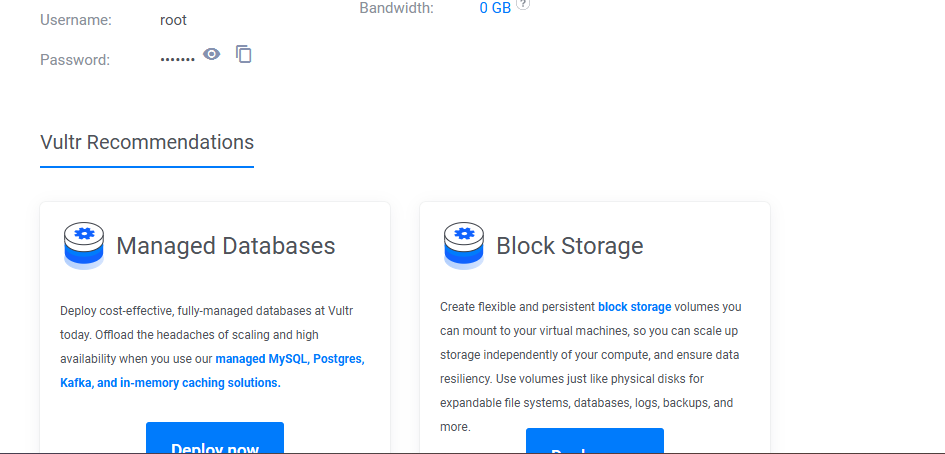Click the Bandwidth label
945x454 pixels.
tap(397, 8)
